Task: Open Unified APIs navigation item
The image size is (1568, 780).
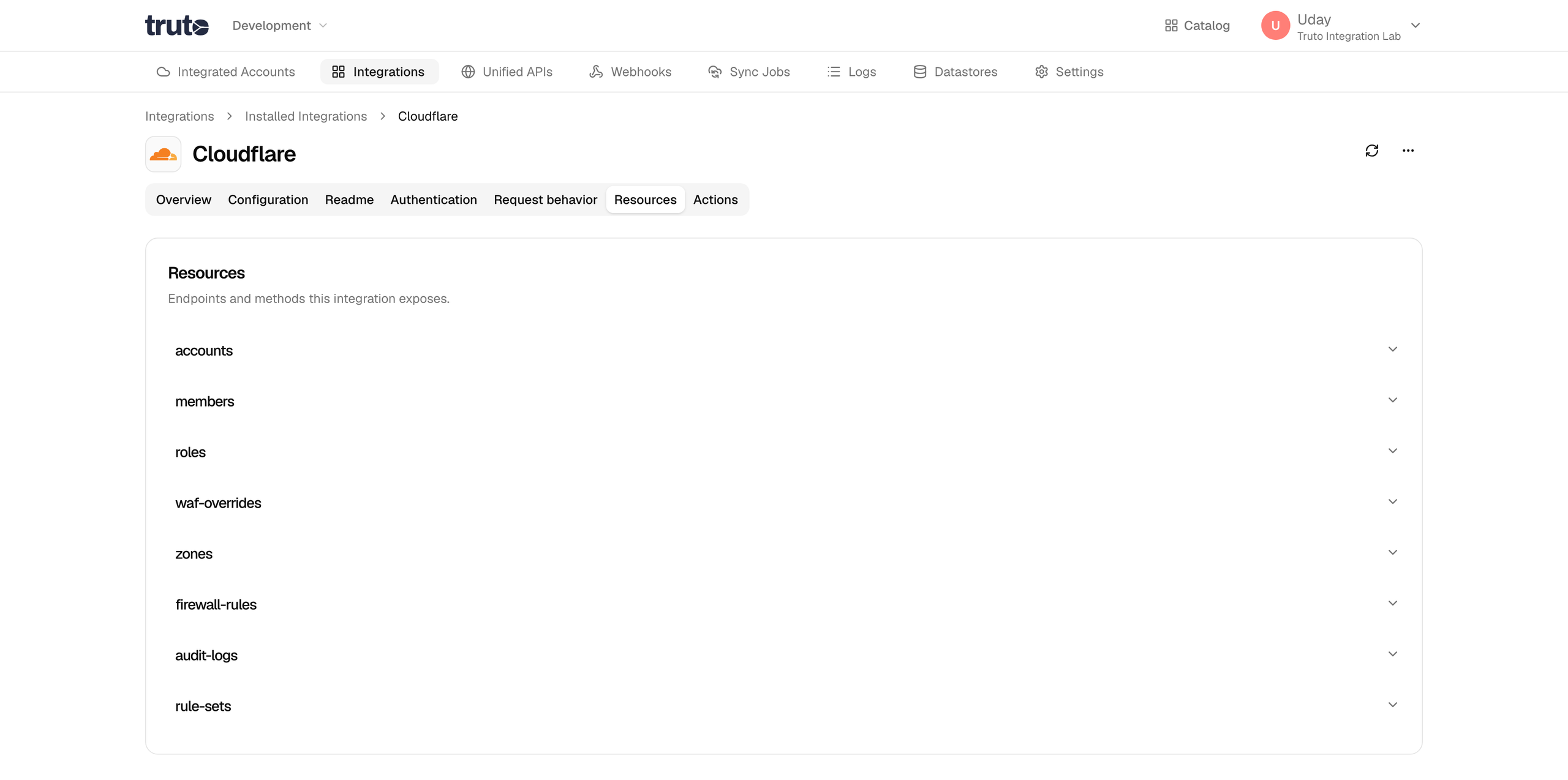Action: pos(507,72)
